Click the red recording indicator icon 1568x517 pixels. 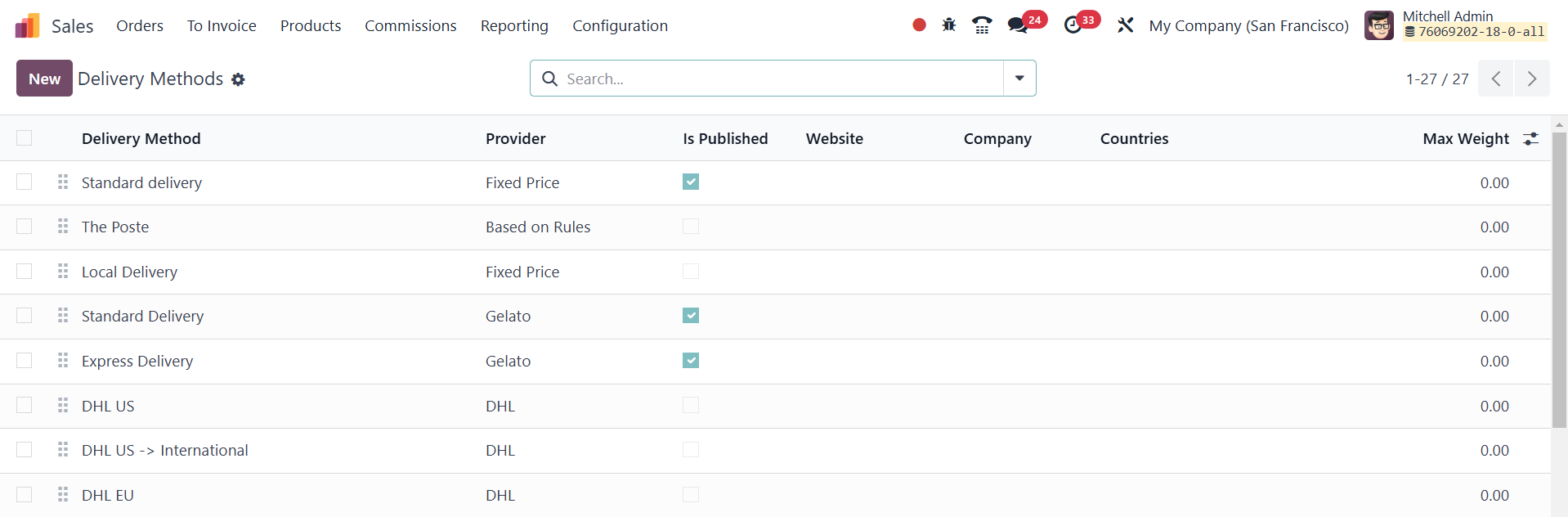click(919, 25)
